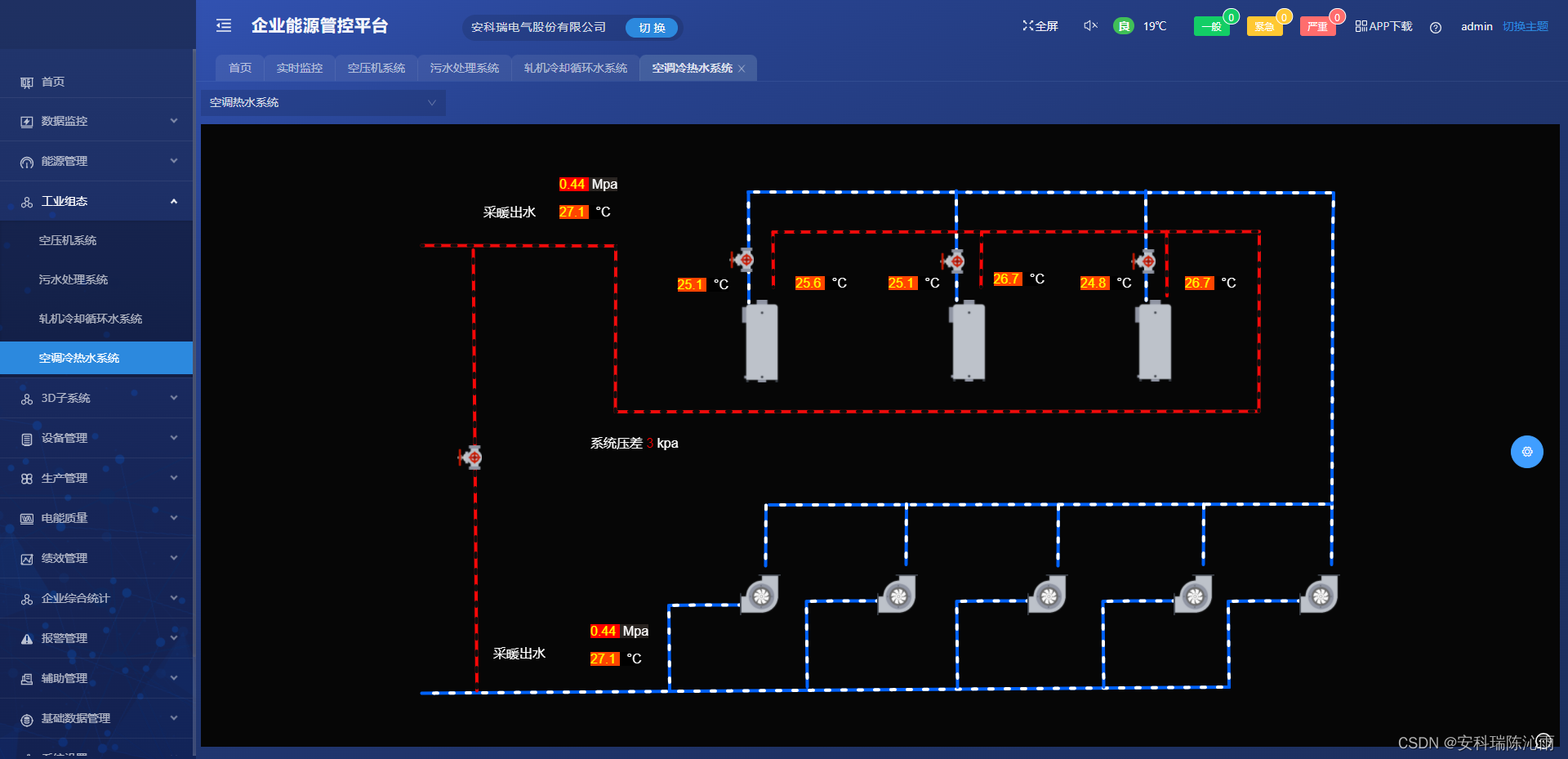
Task: Click the 切换 company switch button
Action: (x=652, y=28)
